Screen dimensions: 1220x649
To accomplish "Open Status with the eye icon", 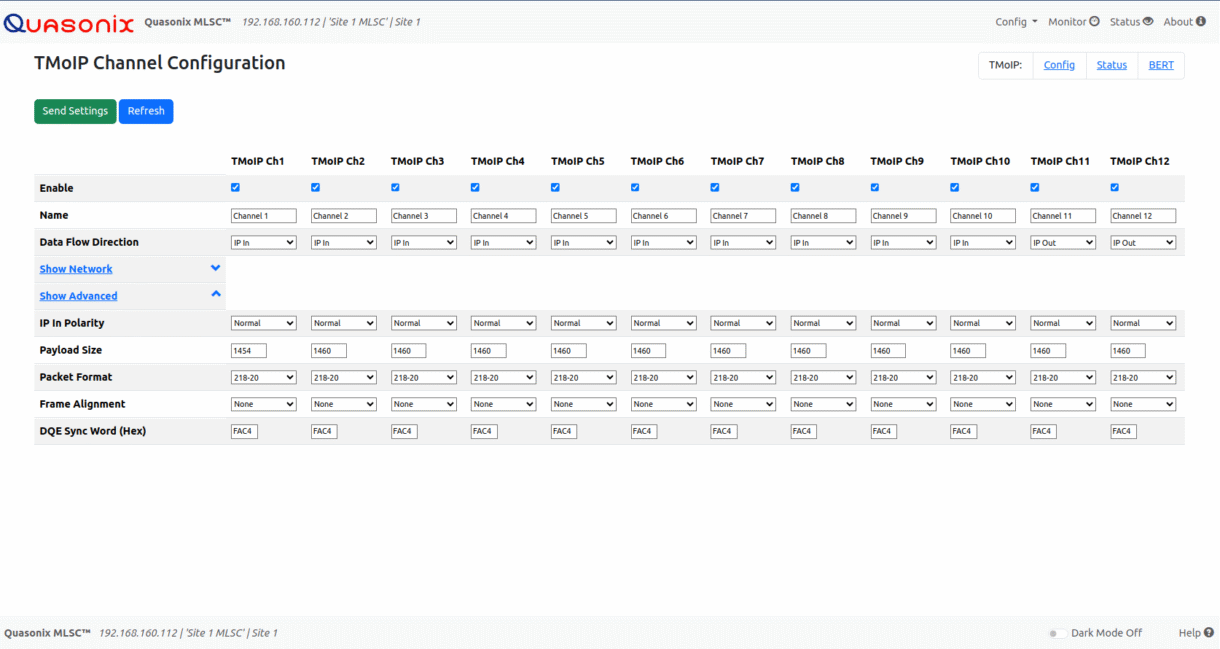I will coord(1148,21).
